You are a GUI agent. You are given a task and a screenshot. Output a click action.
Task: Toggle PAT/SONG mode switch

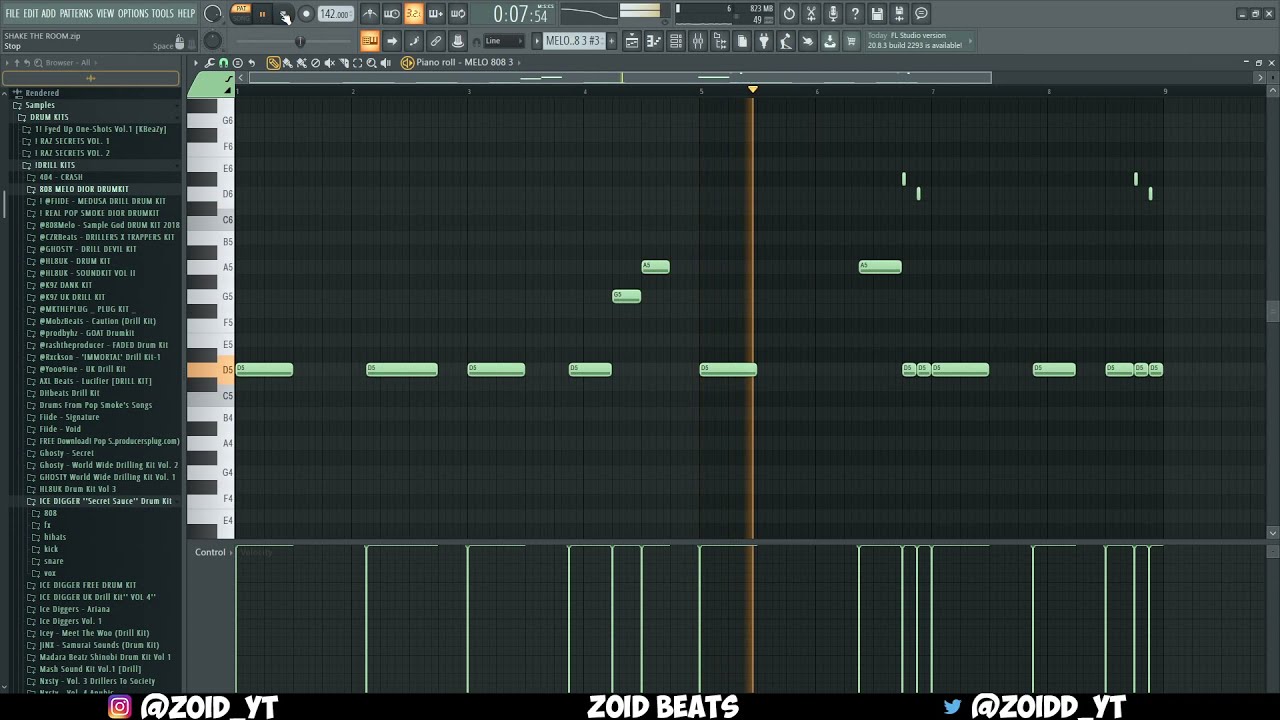(x=241, y=13)
